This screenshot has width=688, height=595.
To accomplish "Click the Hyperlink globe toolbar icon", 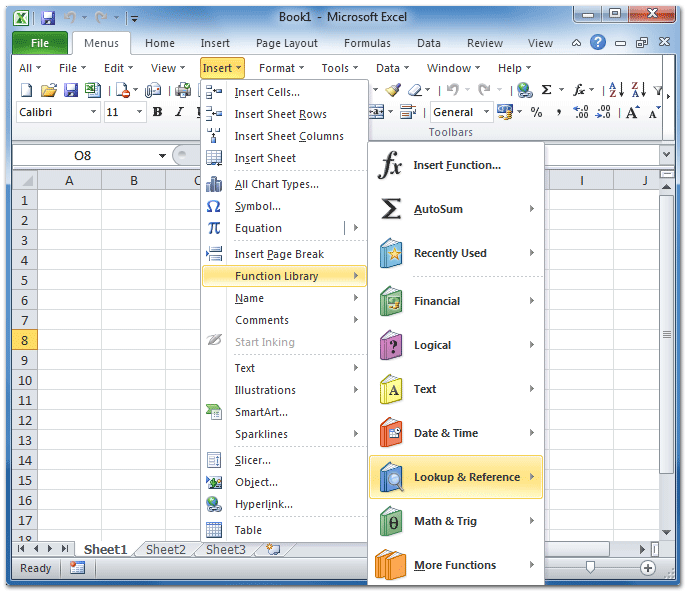I will point(524,90).
